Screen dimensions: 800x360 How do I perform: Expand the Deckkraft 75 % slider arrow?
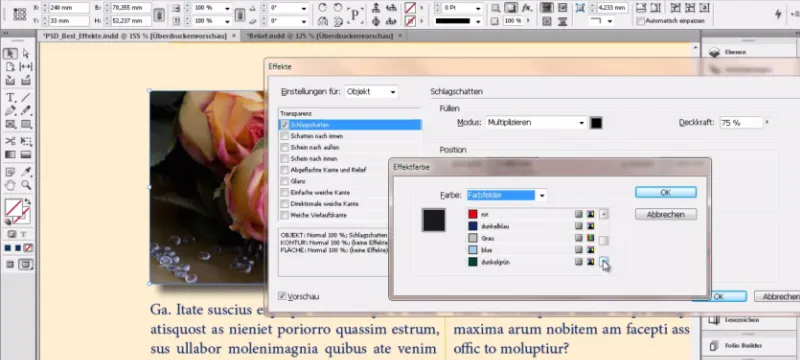pyautogui.click(x=767, y=123)
